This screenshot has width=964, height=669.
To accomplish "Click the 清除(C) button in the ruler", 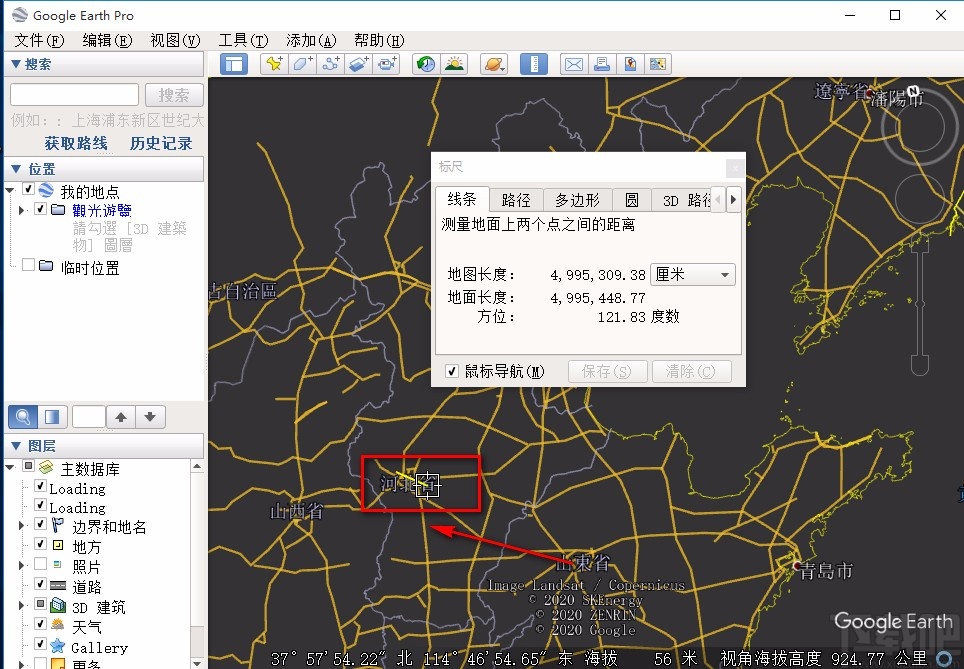I will click(x=690, y=371).
